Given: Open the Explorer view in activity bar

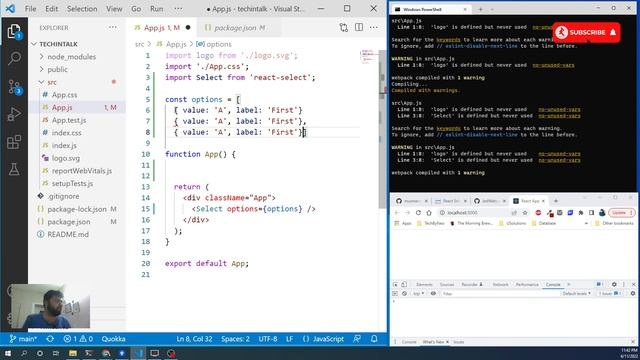Looking at the screenshot, I should (14, 31).
